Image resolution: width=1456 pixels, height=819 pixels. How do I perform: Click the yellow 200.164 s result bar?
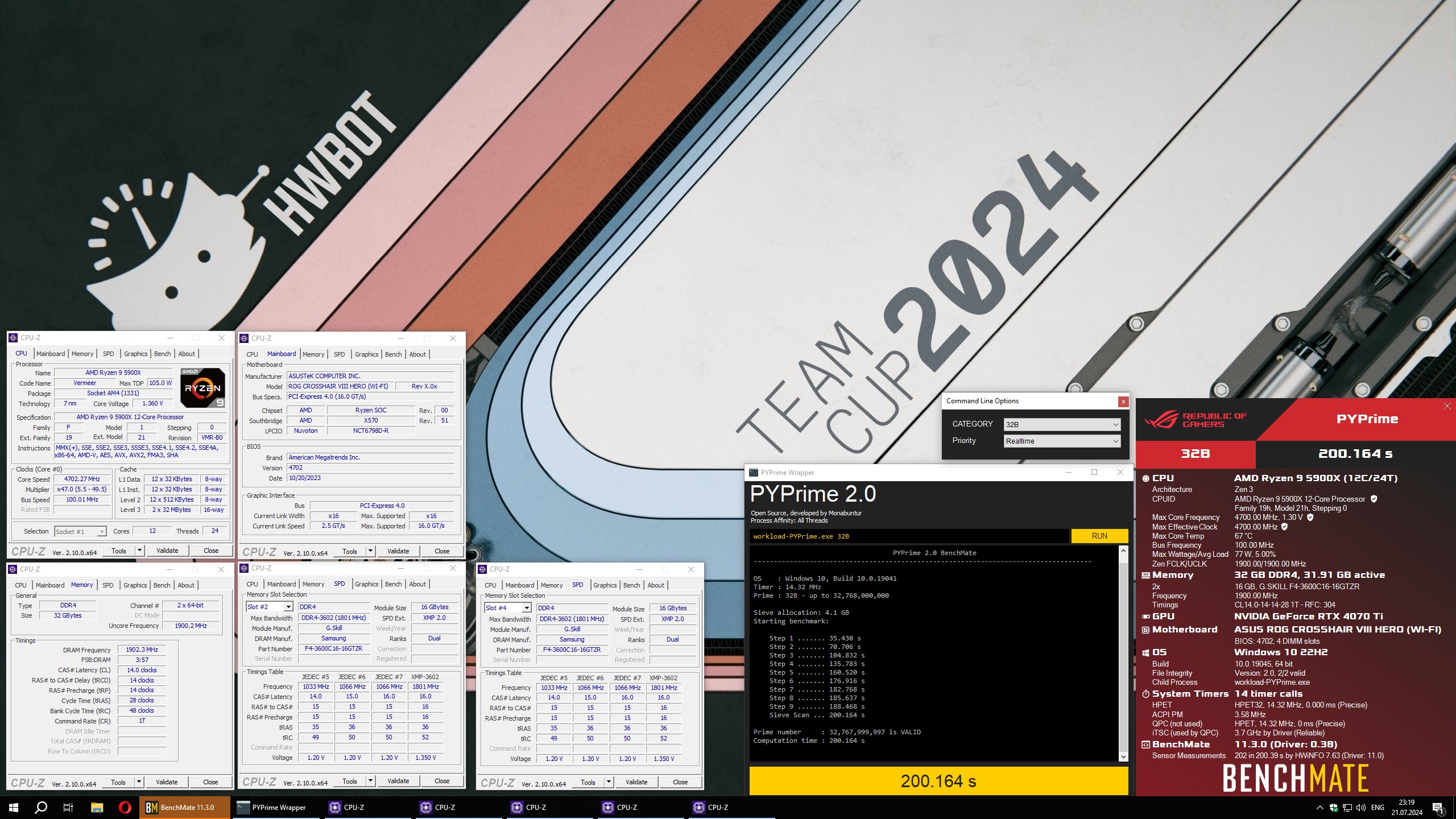(x=938, y=781)
